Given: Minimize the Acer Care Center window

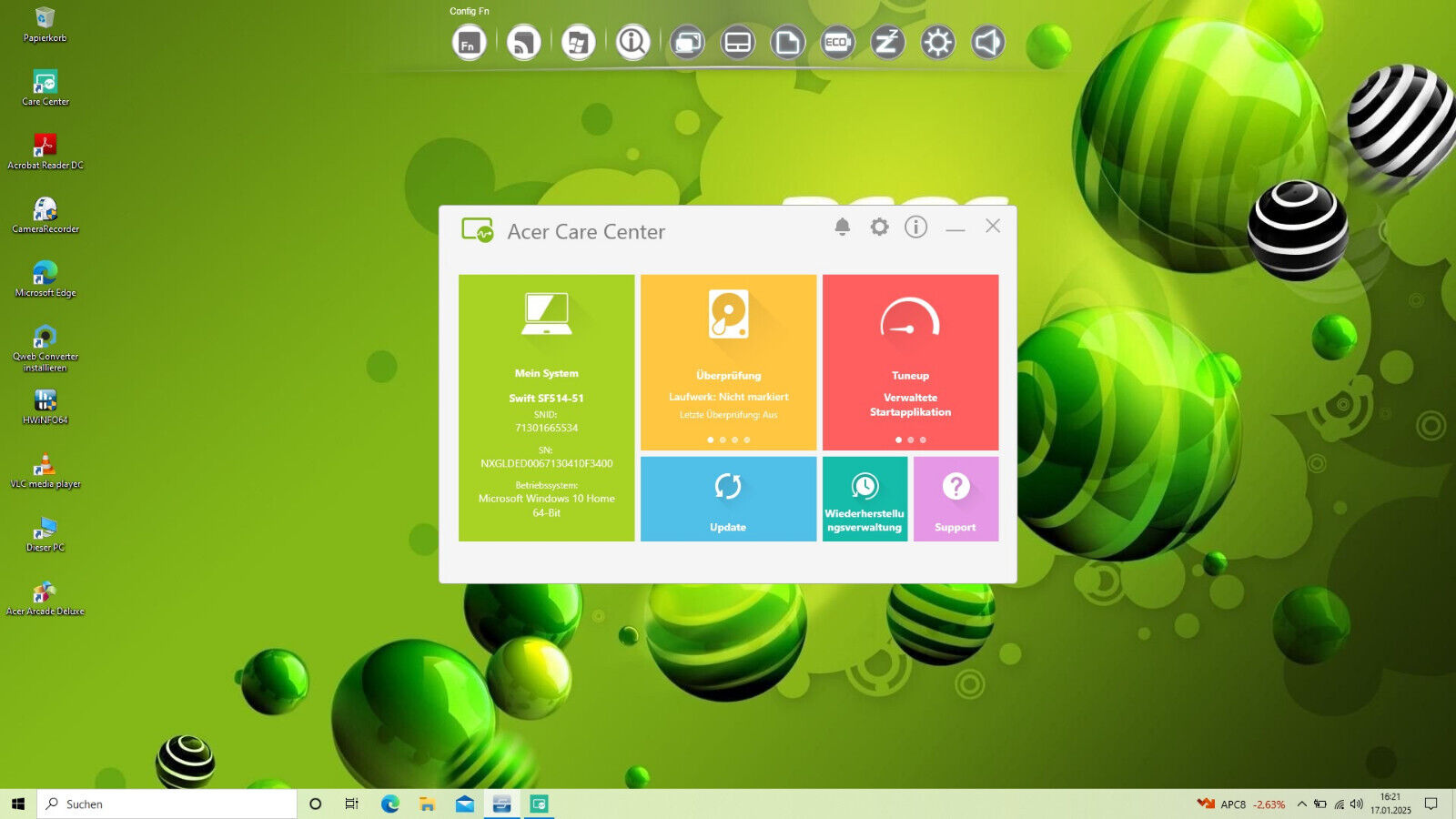Looking at the screenshot, I should coord(955,230).
